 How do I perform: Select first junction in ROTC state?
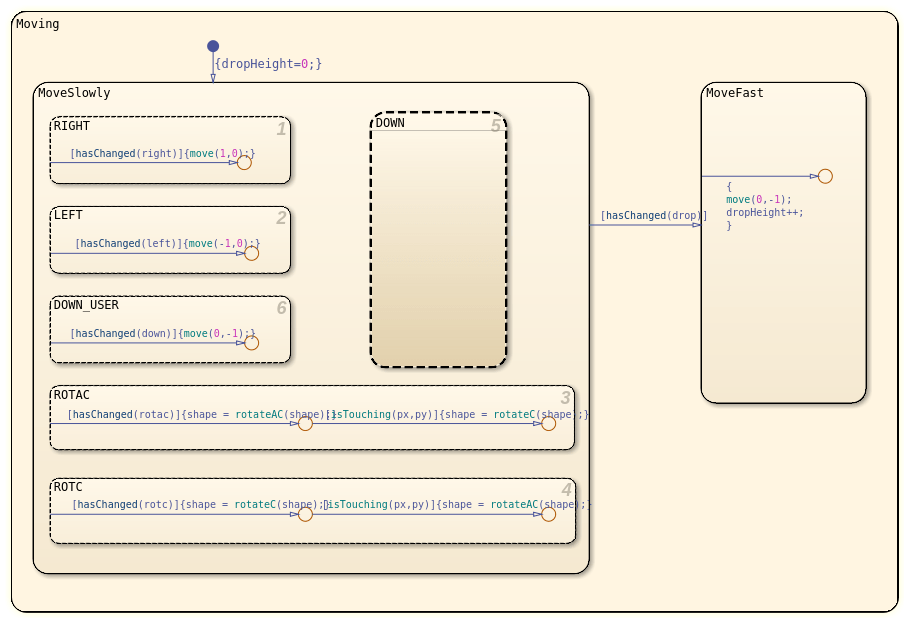305,514
